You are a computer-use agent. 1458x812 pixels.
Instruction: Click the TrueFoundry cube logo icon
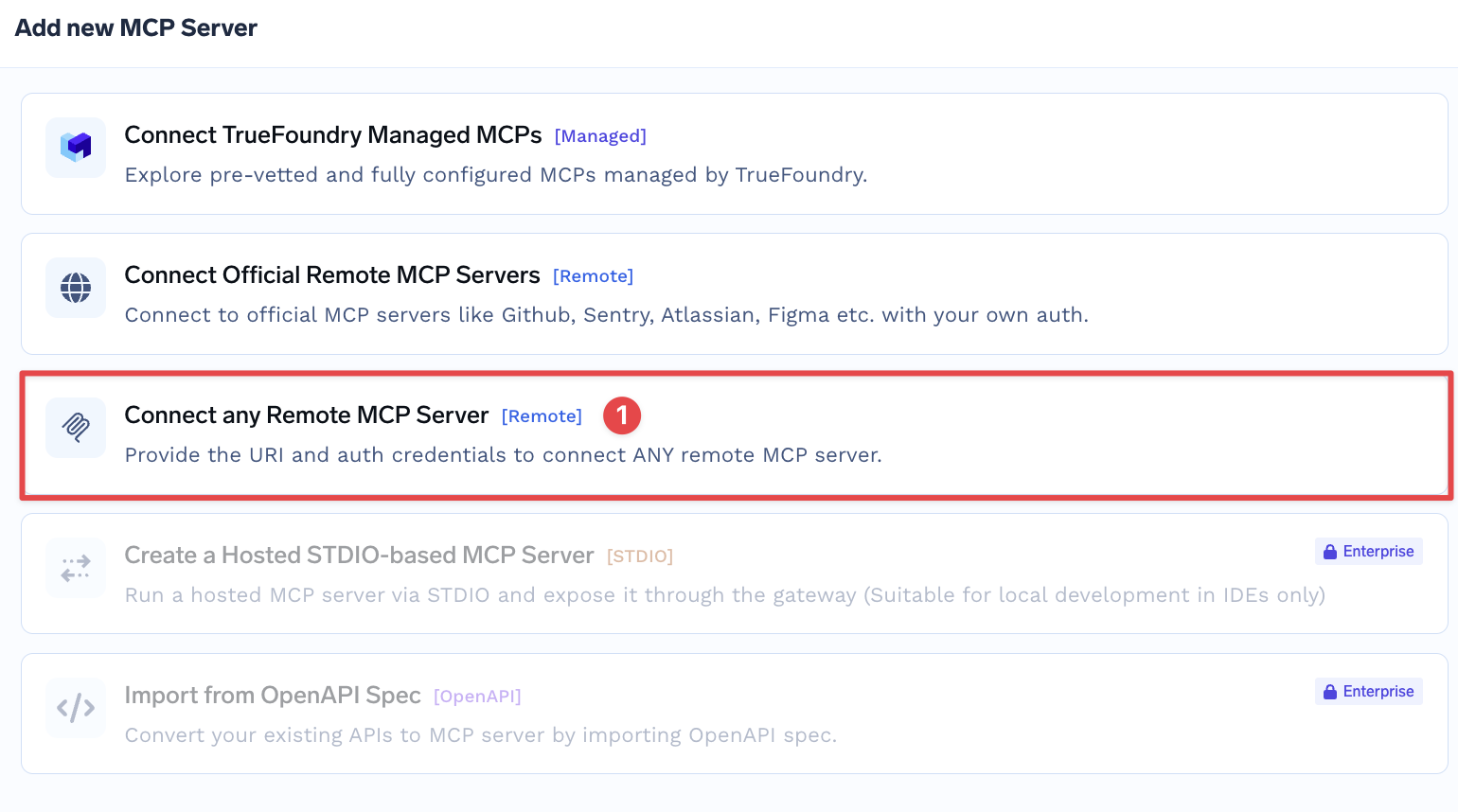tap(76, 147)
